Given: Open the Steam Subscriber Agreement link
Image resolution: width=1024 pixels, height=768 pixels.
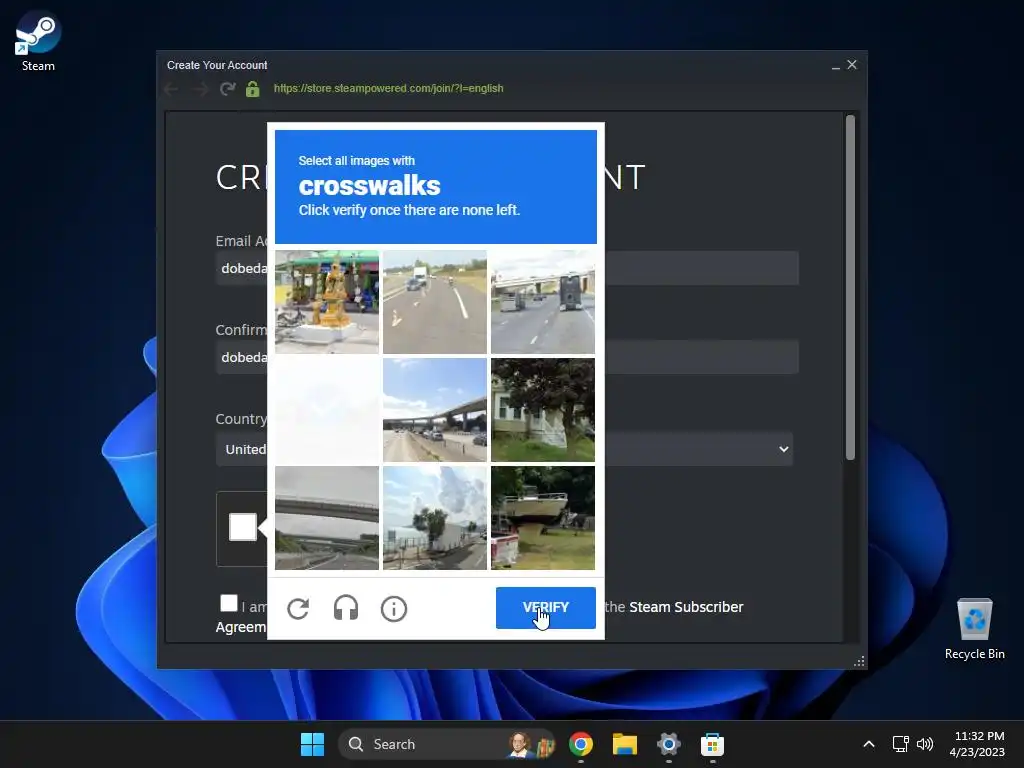Looking at the screenshot, I should click(686, 607).
